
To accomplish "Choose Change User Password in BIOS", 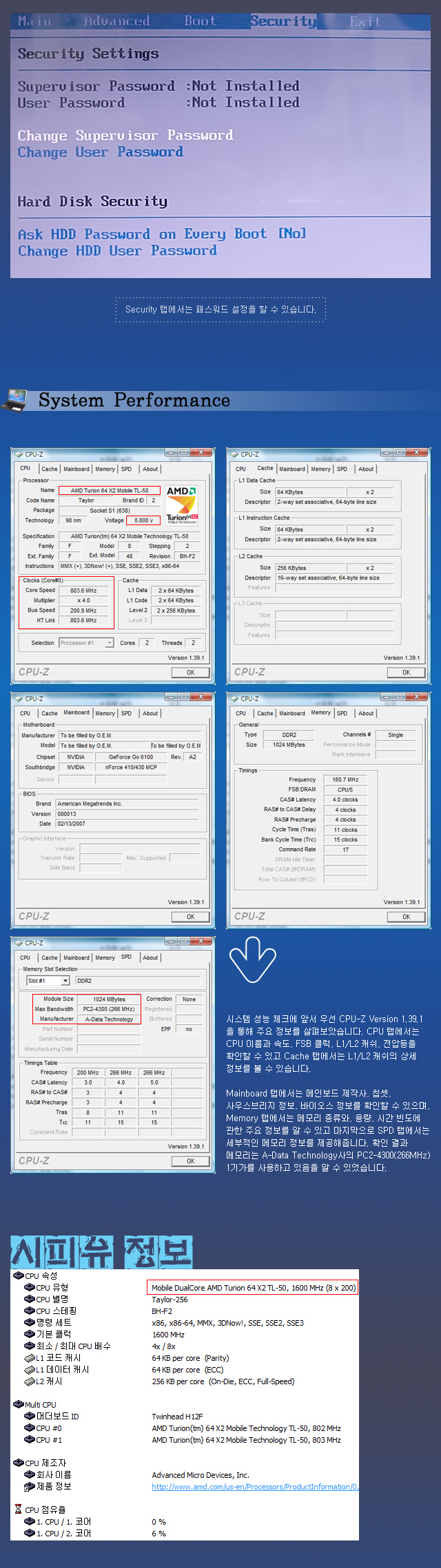I will point(101,152).
